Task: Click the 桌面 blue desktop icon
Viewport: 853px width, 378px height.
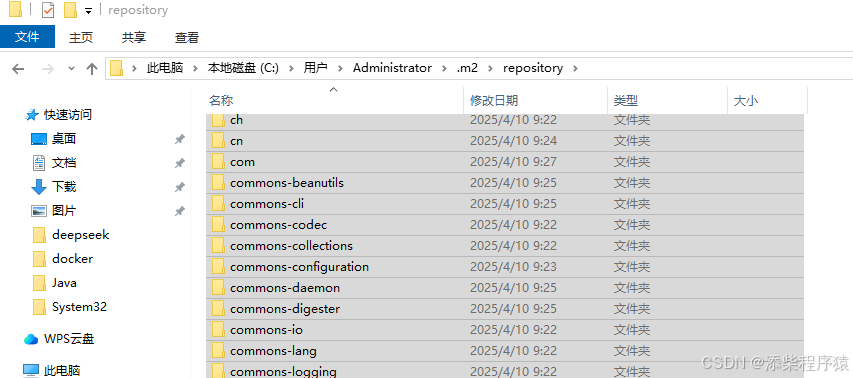Action: 39,139
